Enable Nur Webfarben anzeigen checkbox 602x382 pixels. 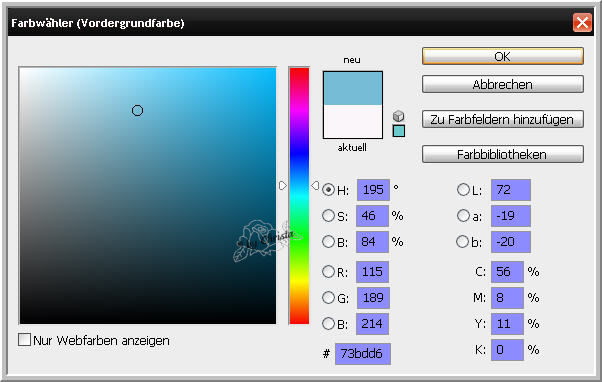[x=25, y=339]
